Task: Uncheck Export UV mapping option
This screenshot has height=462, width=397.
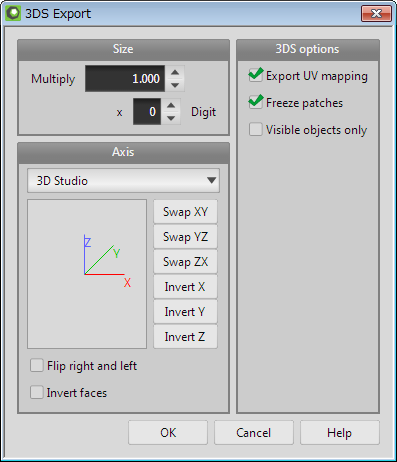Action: click(256, 76)
